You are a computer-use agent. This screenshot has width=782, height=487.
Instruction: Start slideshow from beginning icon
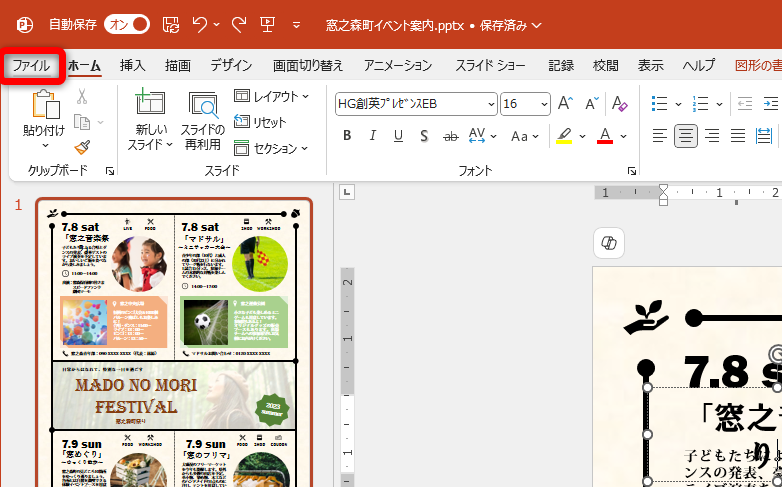click(x=268, y=24)
